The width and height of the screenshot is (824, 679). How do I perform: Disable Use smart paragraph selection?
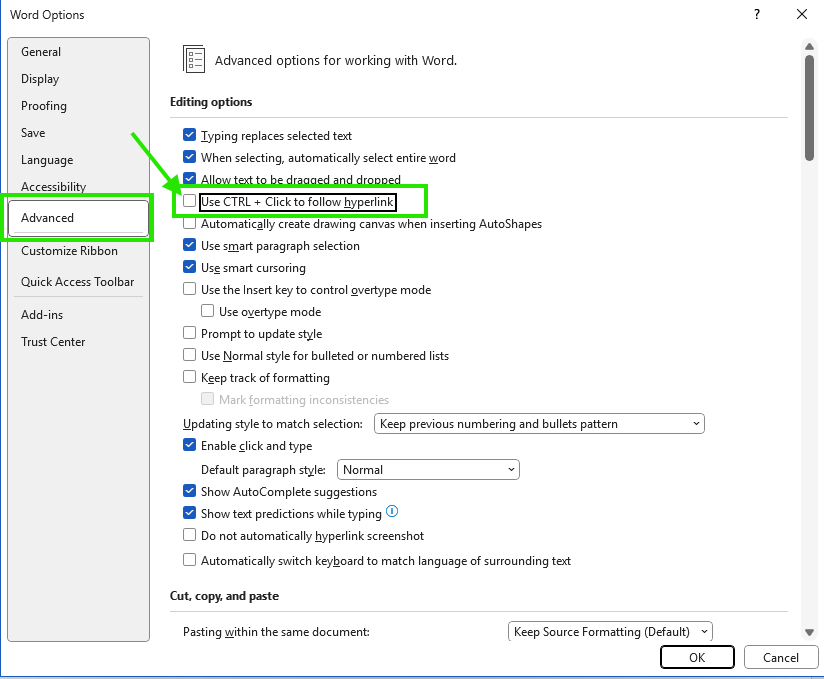coord(189,245)
